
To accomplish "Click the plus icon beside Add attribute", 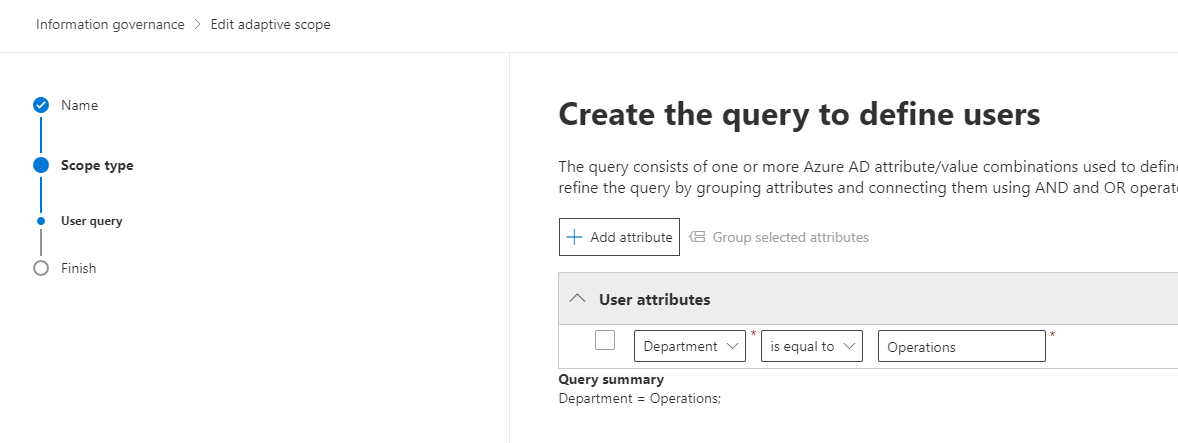I will coord(574,237).
